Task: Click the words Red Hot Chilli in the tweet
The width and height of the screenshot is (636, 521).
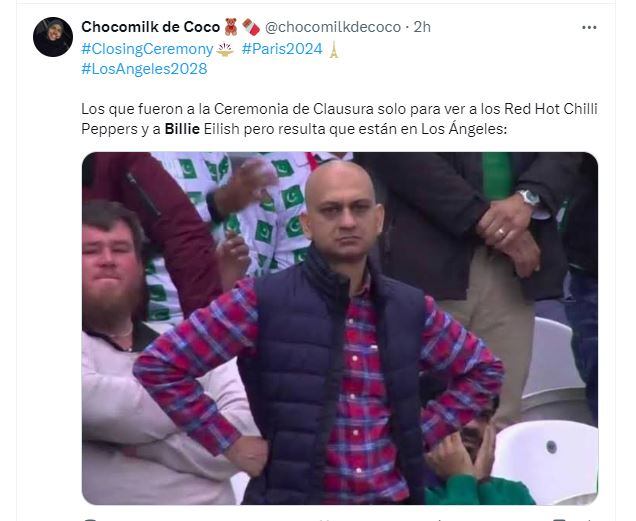Action: pos(551,109)
